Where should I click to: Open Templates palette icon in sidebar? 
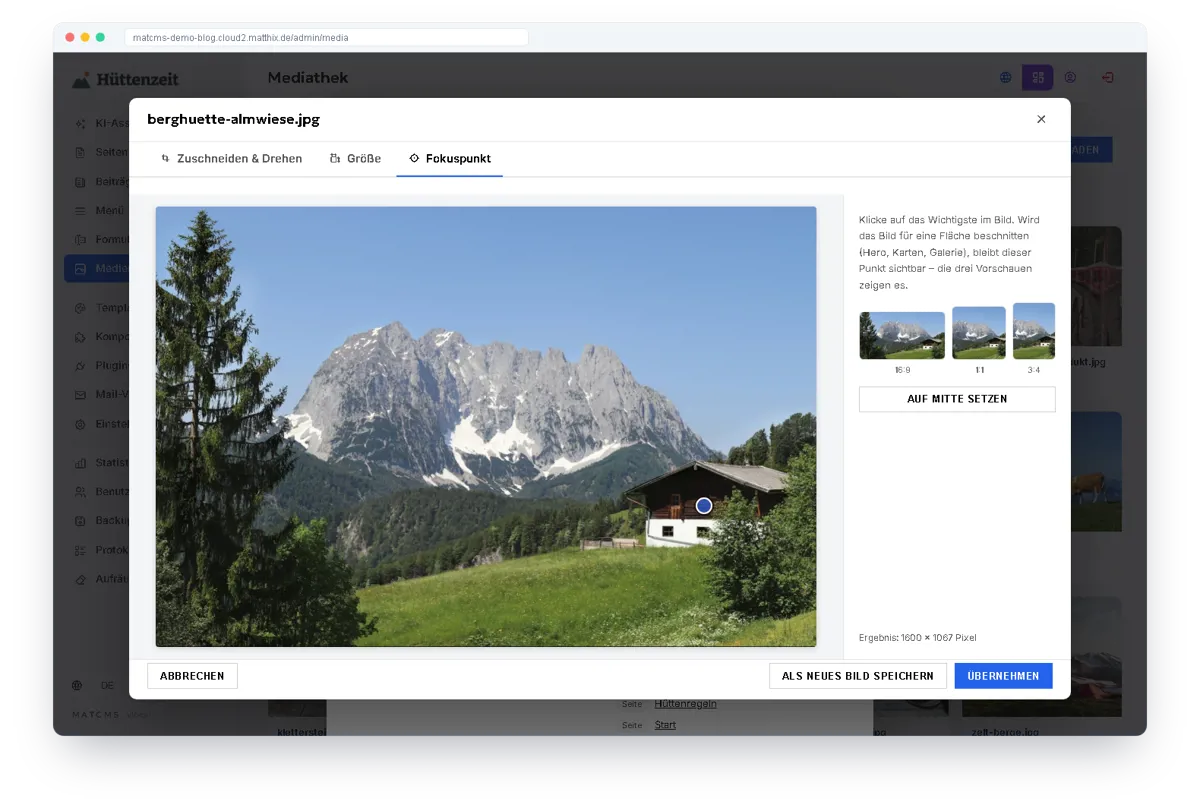81,308
